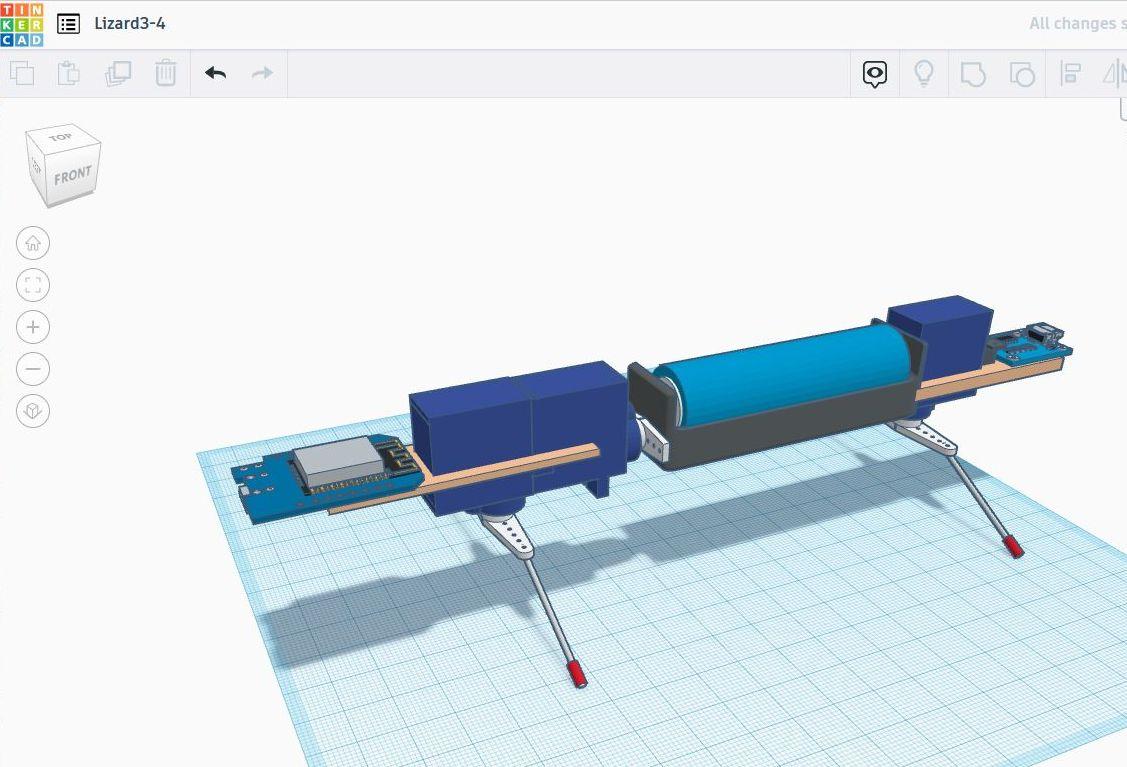Select the Paste tool in the toolbar
Screen dimensions: 1127x767
(x=68, y=73)
